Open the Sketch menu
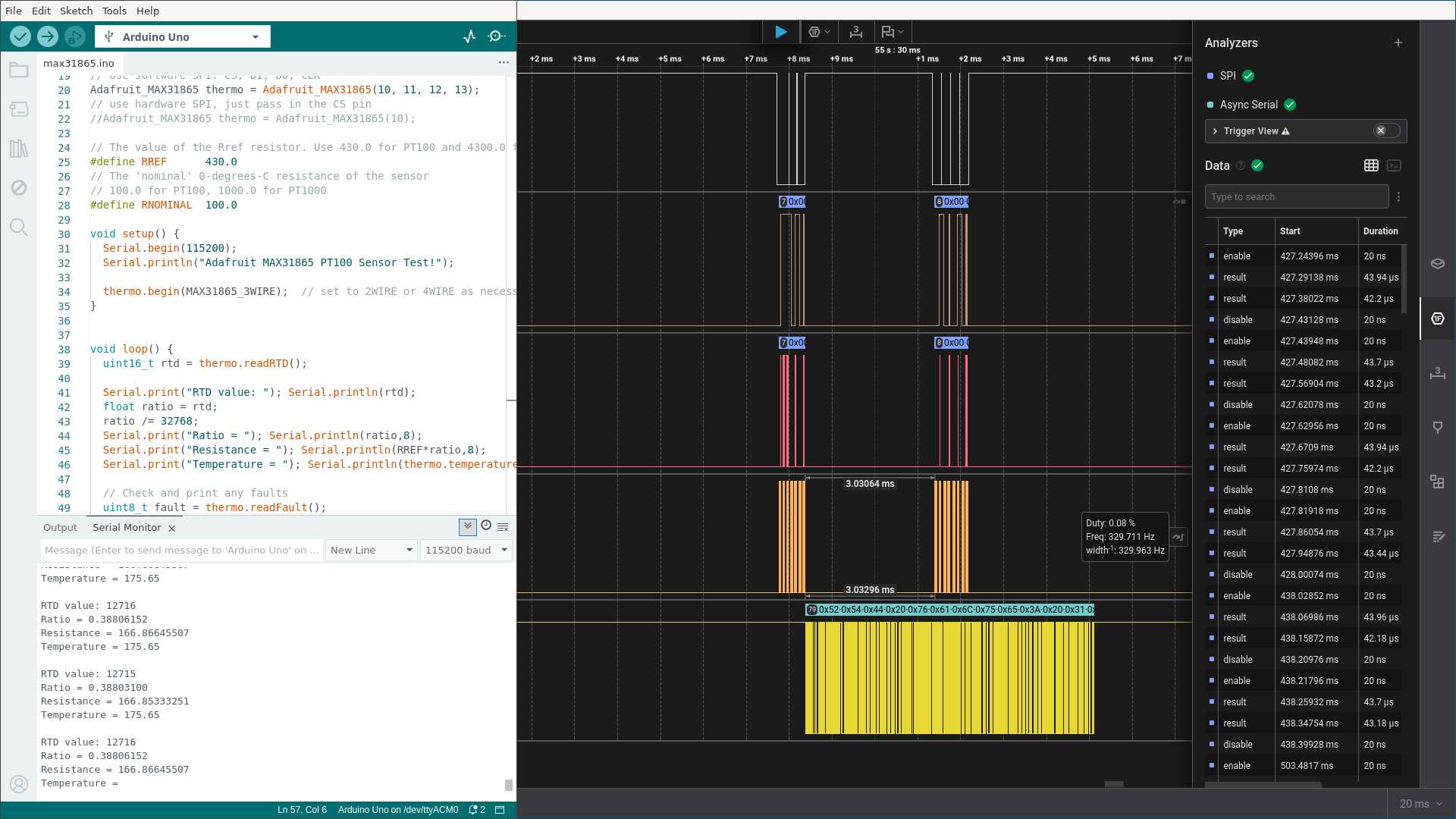This screenshot has width=1456, height=819. pyautogui.click(x=76, y=11)
